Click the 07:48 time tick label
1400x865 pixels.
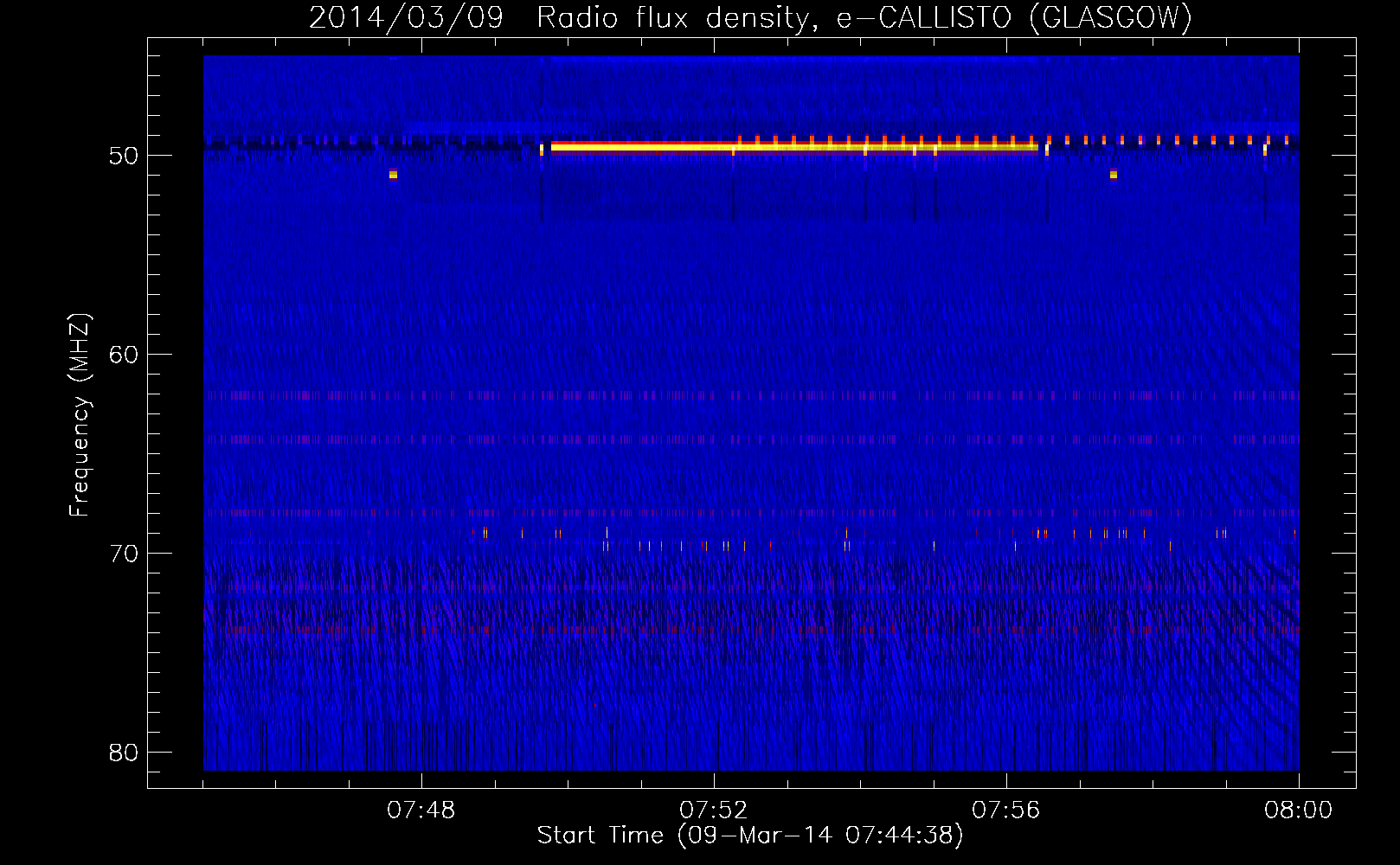tap(421, 811)
